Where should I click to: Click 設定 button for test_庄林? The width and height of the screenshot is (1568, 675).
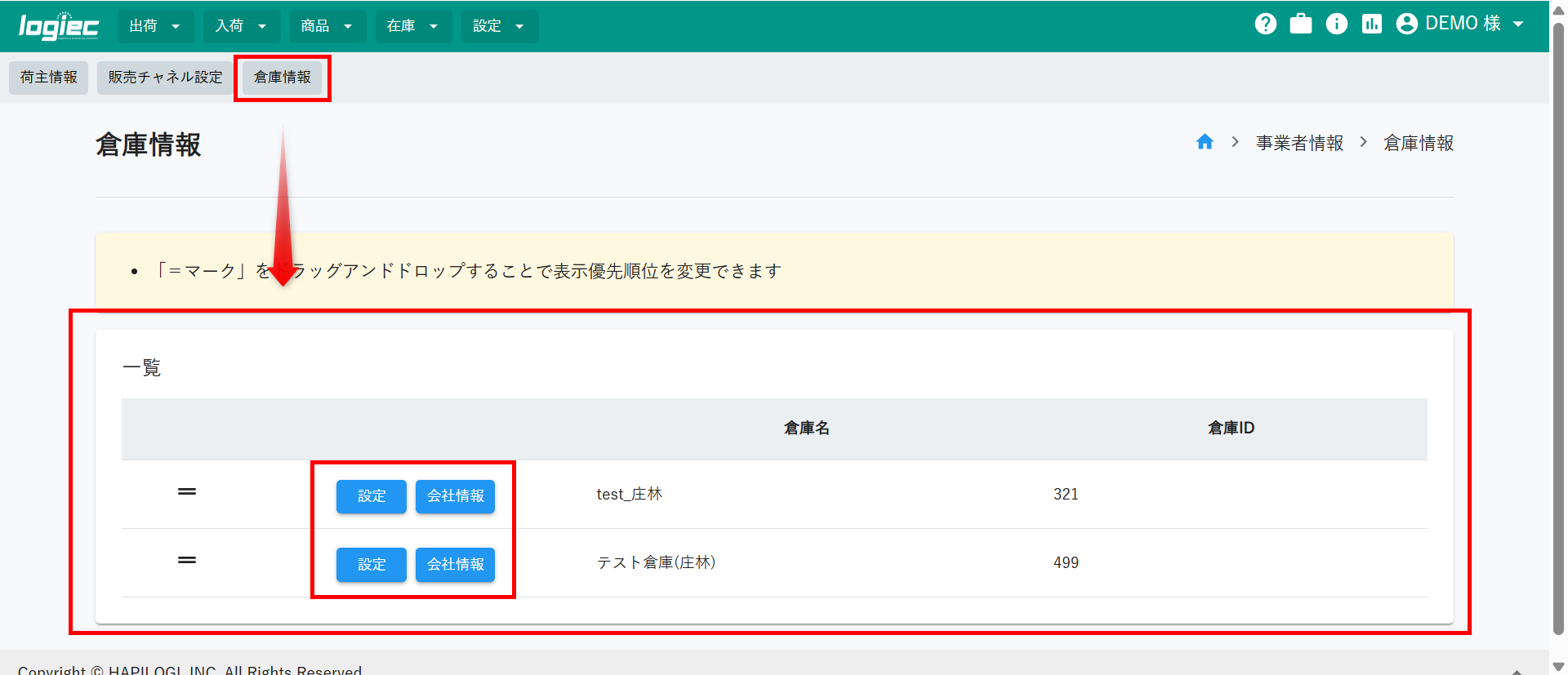pos(372,496)
